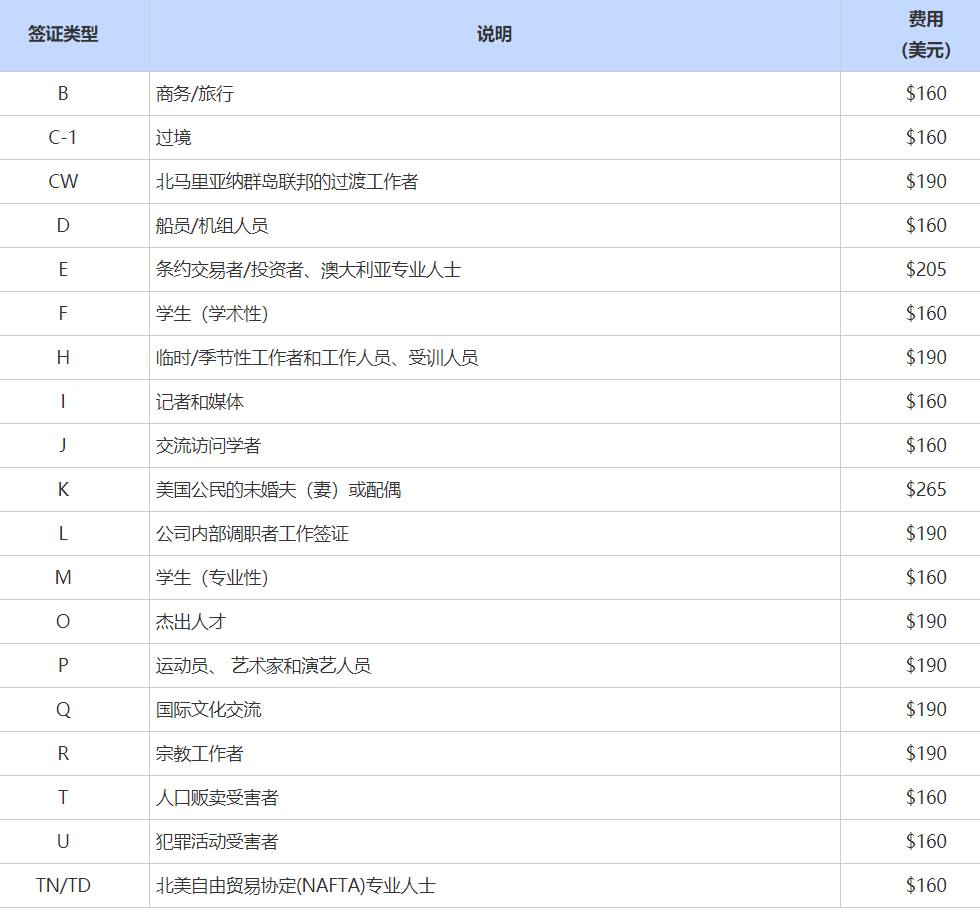This screenshot has height=914, width=980.
Task: Select the TN/TD visa type cell
Action: click(x=63, y=886)
